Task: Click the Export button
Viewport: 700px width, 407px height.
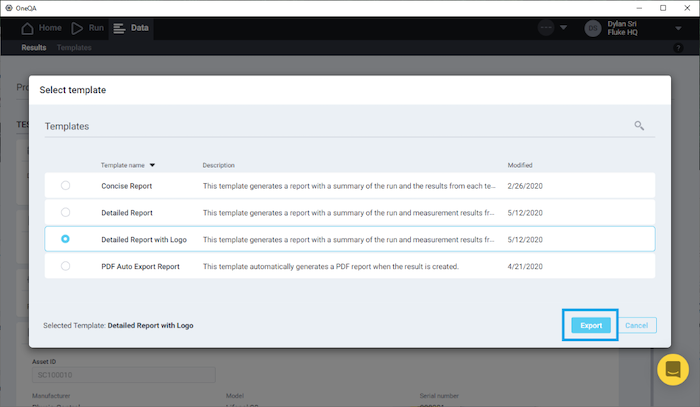Action: (591, 325)
